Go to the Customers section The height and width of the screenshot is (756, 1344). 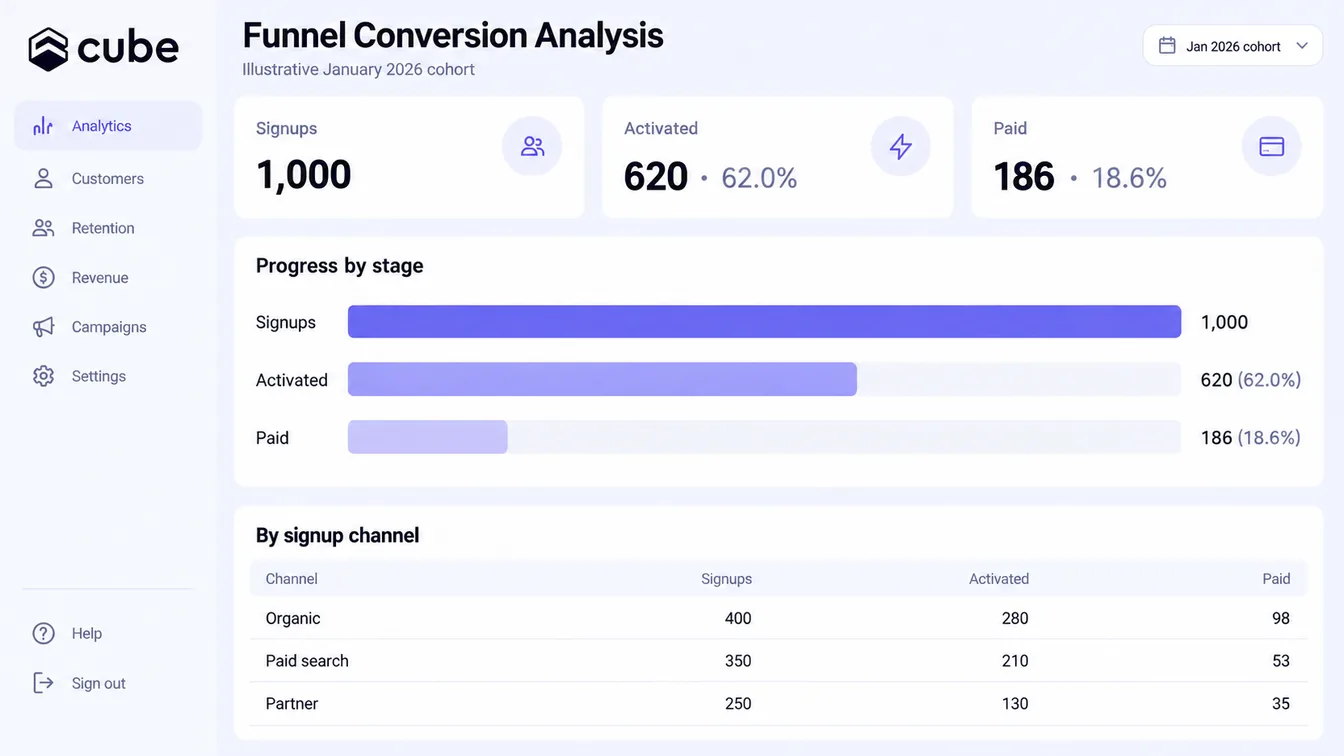click(108, 178)
